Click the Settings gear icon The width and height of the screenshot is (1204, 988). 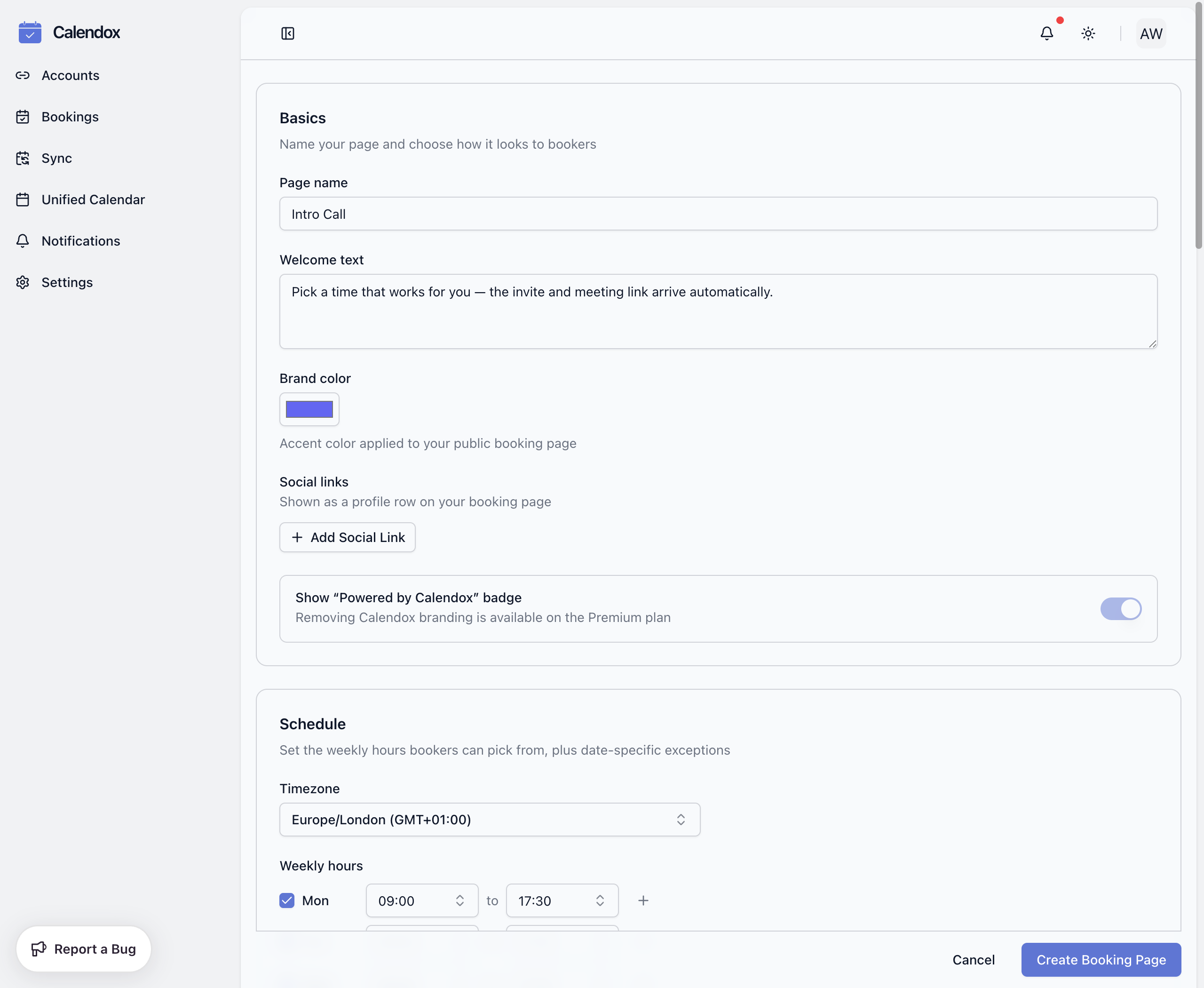click(23, 282)
